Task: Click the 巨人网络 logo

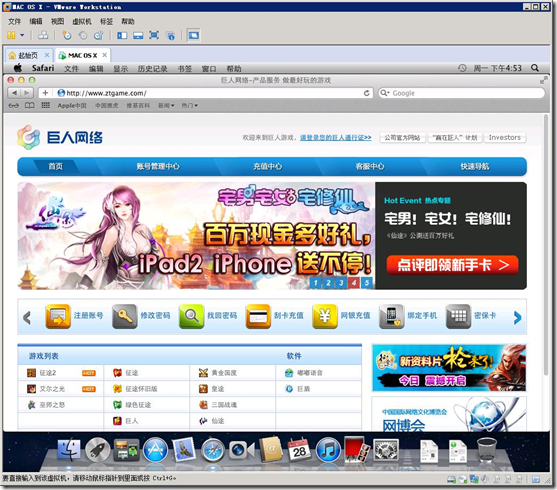Action: point(60,137)
